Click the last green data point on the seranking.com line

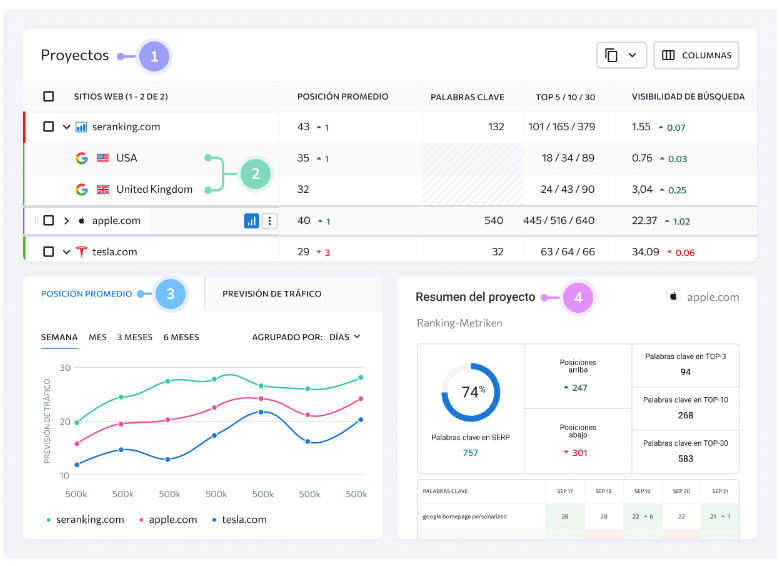(x=361, y=378)
